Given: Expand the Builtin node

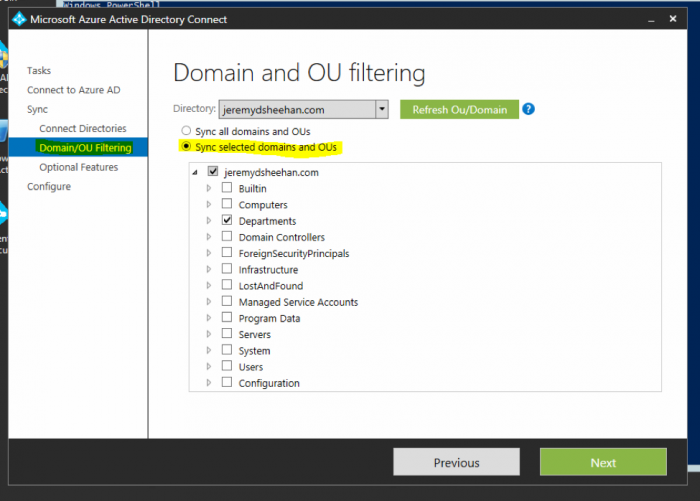Looking at the screenshot, I should point(208,188).
